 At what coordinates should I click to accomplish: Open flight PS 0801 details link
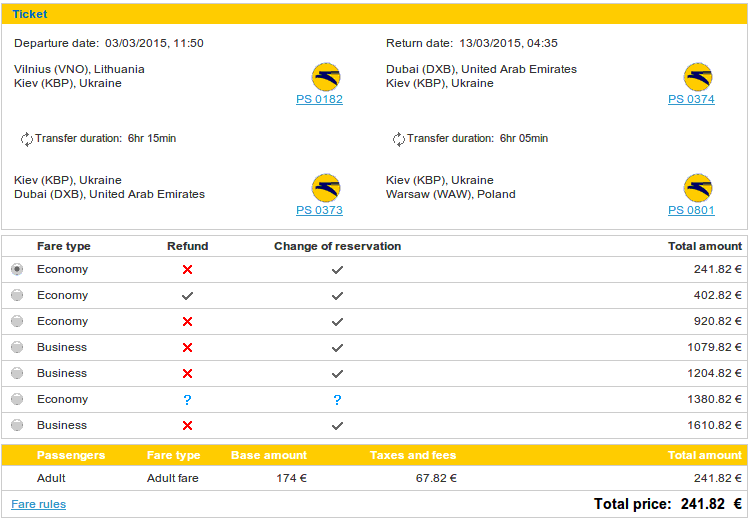tap(691, 210)
